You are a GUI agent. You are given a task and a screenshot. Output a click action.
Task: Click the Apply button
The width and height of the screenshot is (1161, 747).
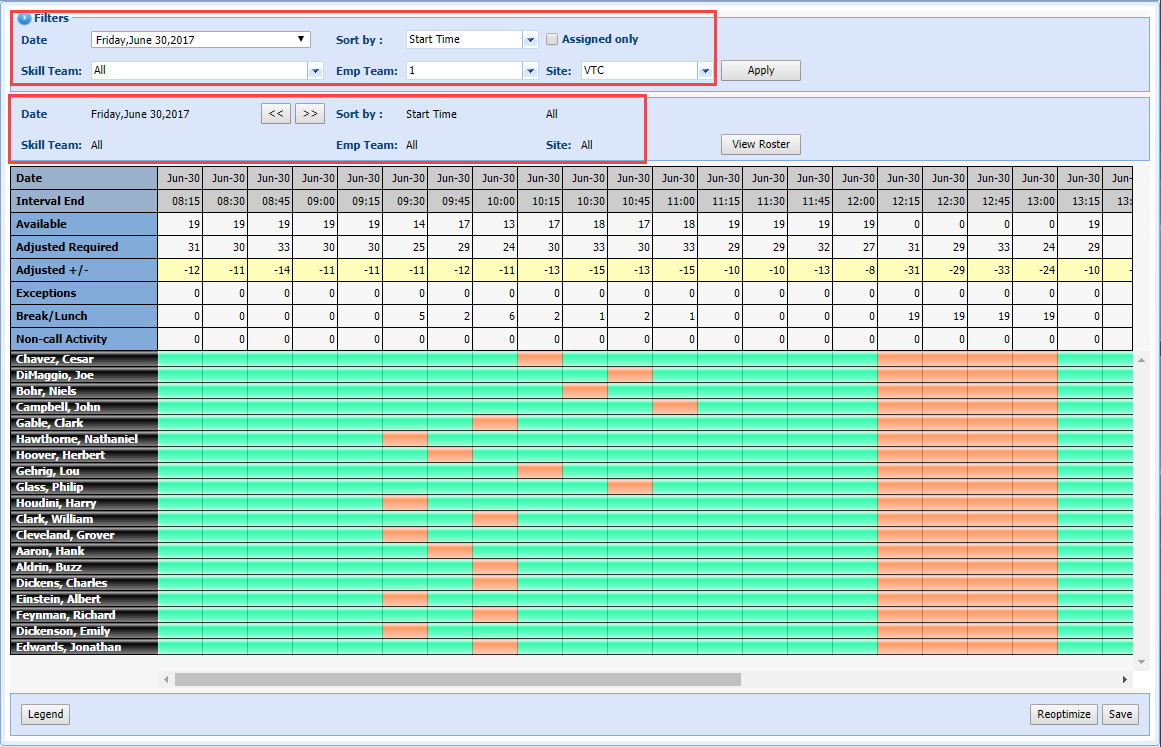pyautogui.click(x=760, y=71)
